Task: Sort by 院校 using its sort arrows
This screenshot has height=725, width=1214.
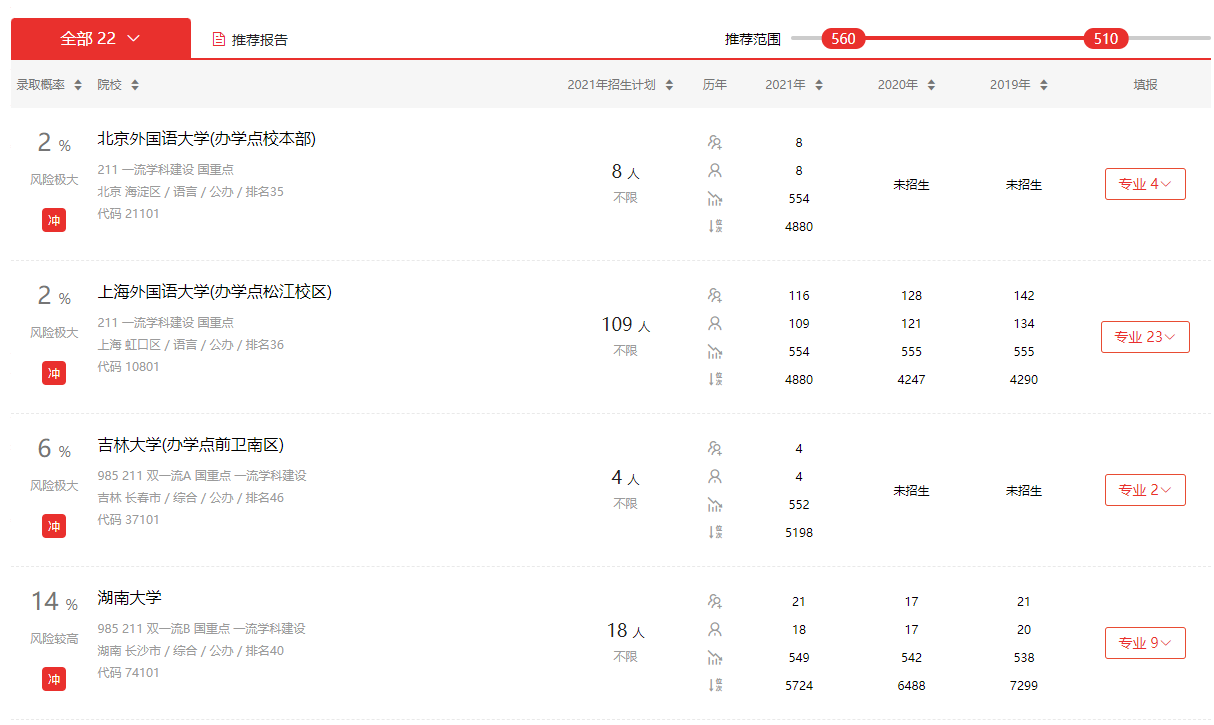Action: tap(135, 85)
